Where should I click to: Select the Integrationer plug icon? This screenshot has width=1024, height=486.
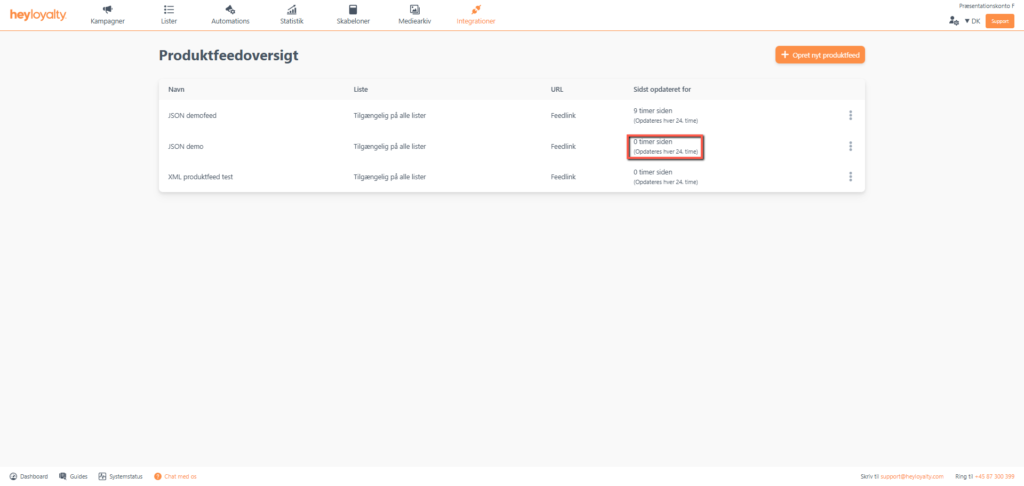click(x=475, y=10)
